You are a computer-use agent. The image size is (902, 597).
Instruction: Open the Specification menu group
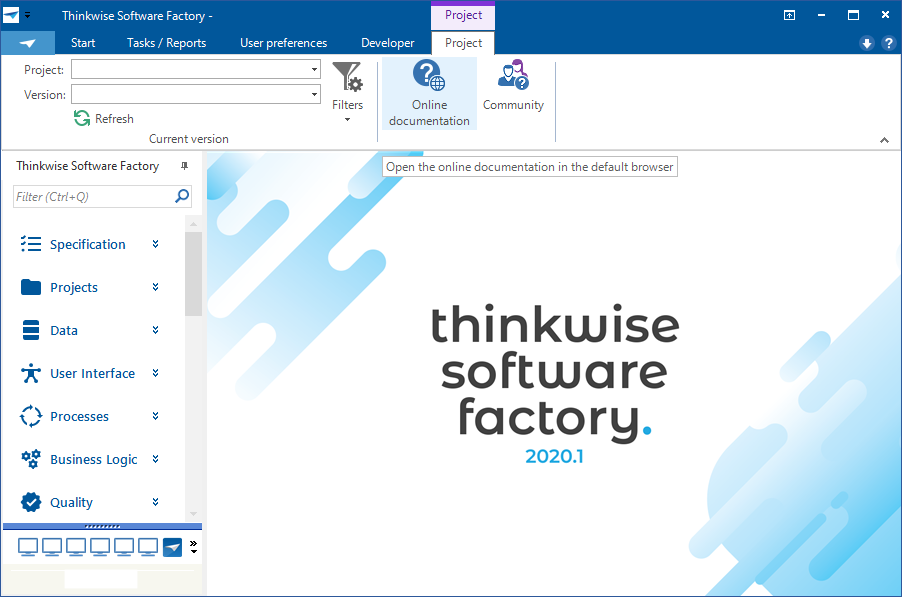coord(87,244)
